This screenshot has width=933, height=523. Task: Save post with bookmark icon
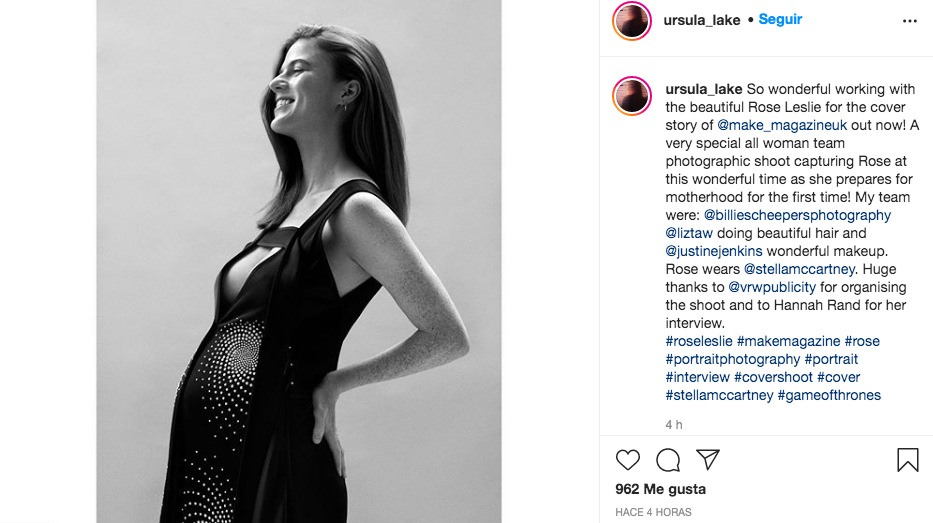(x=907, y=460)
